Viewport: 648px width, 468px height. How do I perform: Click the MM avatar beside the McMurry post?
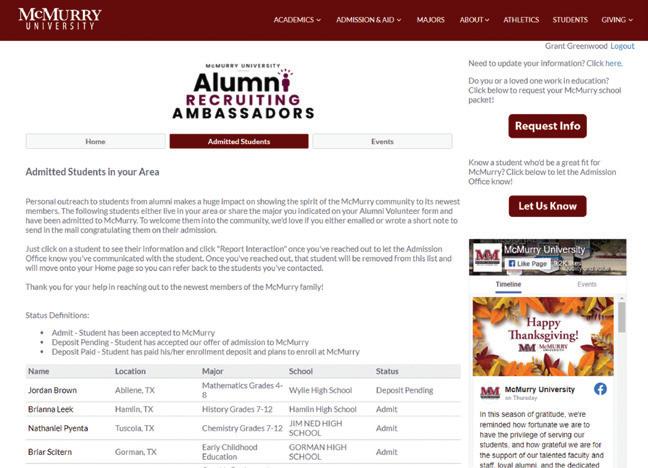click(490, 392)
